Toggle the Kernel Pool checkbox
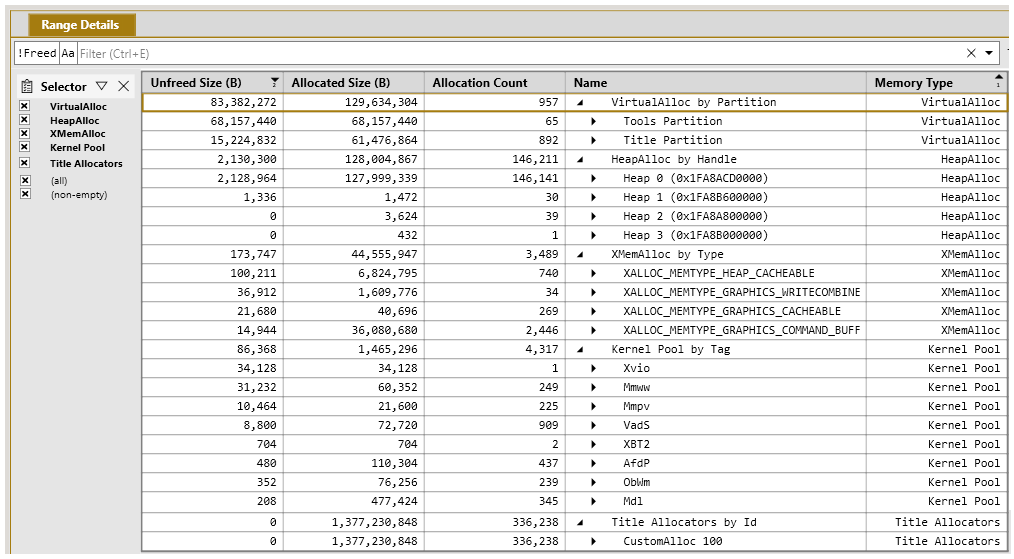This screenshot has height=559, width=1014. 25,147
